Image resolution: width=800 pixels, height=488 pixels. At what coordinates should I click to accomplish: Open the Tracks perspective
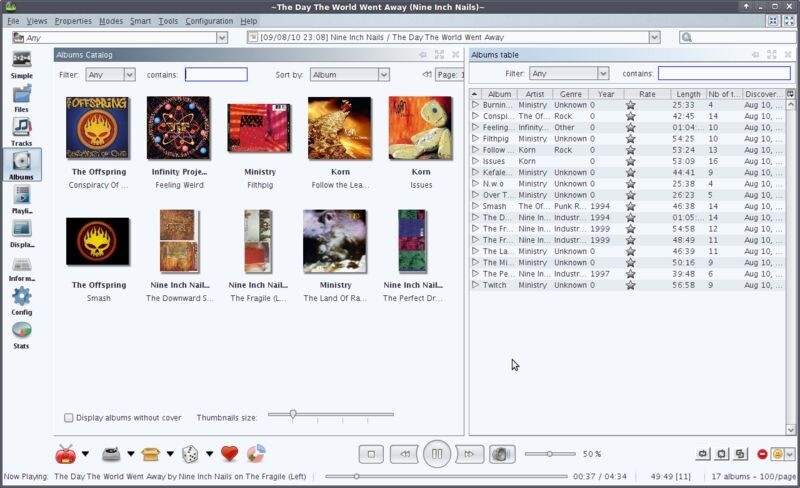pos(21,130)
